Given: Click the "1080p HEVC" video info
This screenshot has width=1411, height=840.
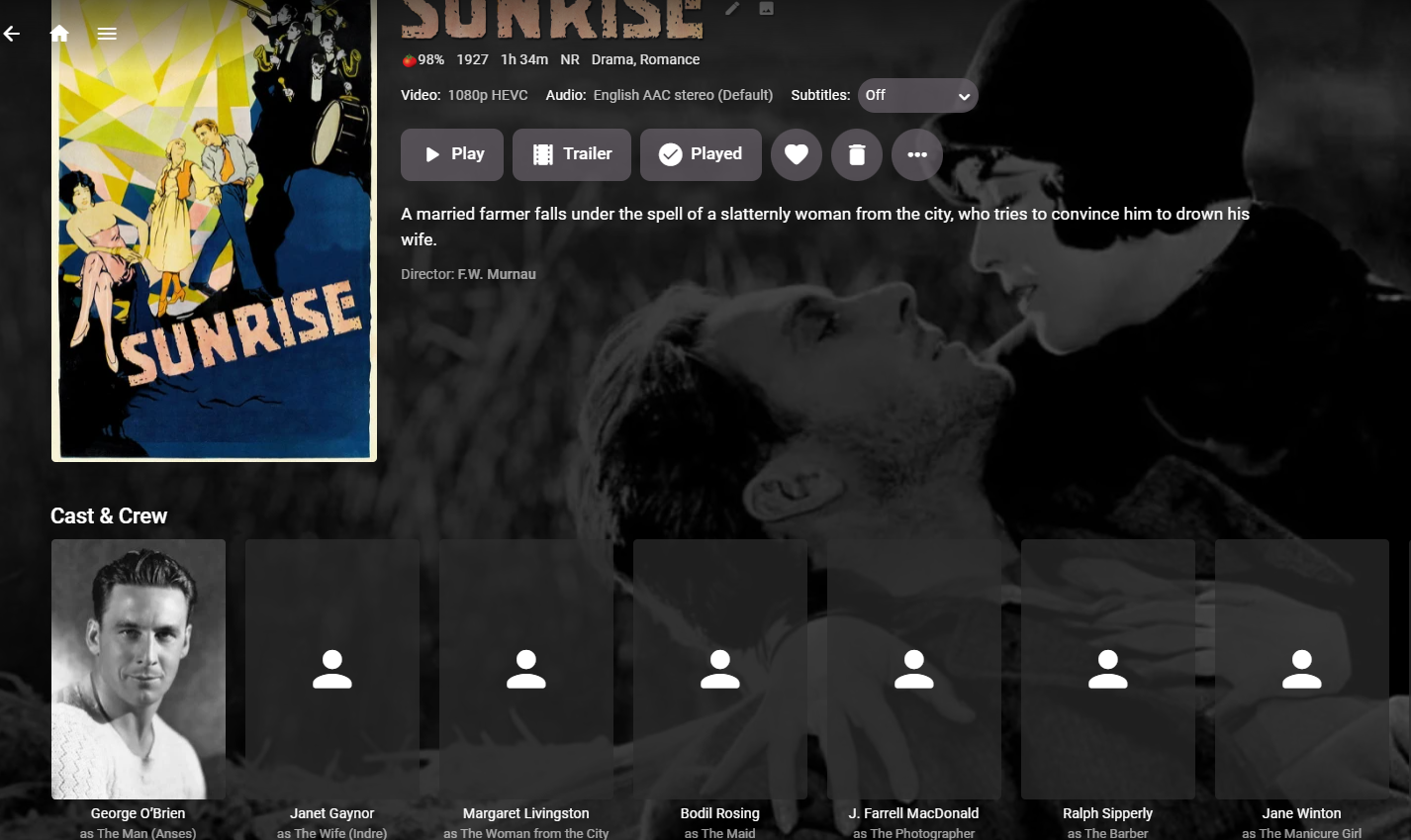Looking at the screenshot, I should [x=488, y=95].
